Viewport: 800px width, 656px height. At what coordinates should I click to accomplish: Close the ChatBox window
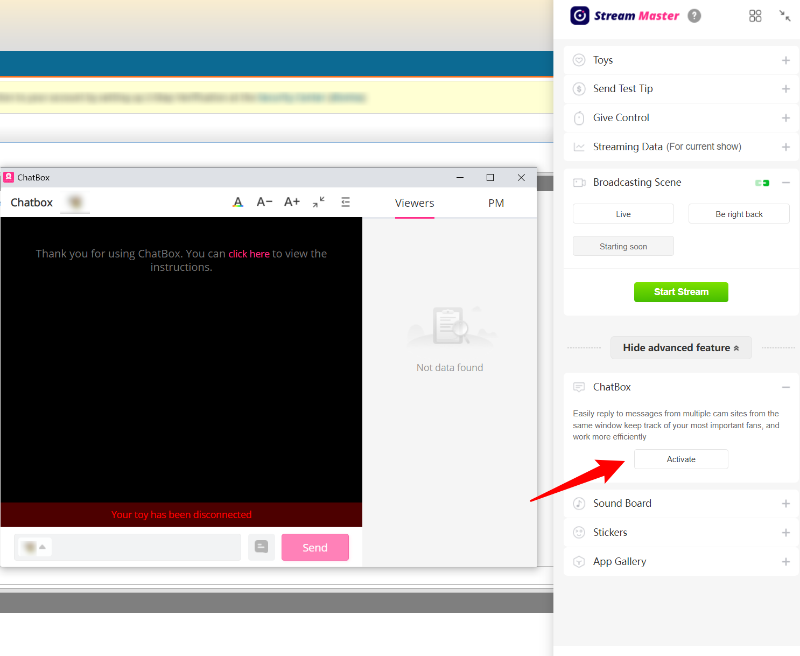521,178
